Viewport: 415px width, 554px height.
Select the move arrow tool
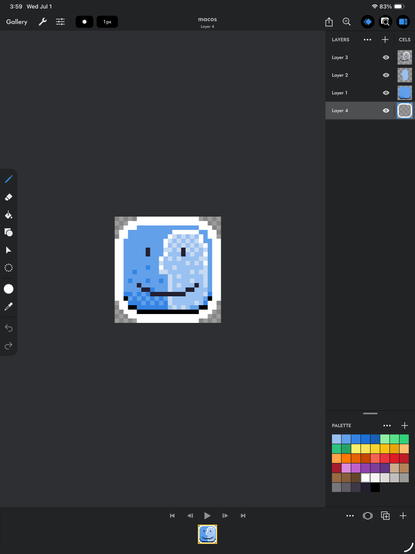click(8, 250)
